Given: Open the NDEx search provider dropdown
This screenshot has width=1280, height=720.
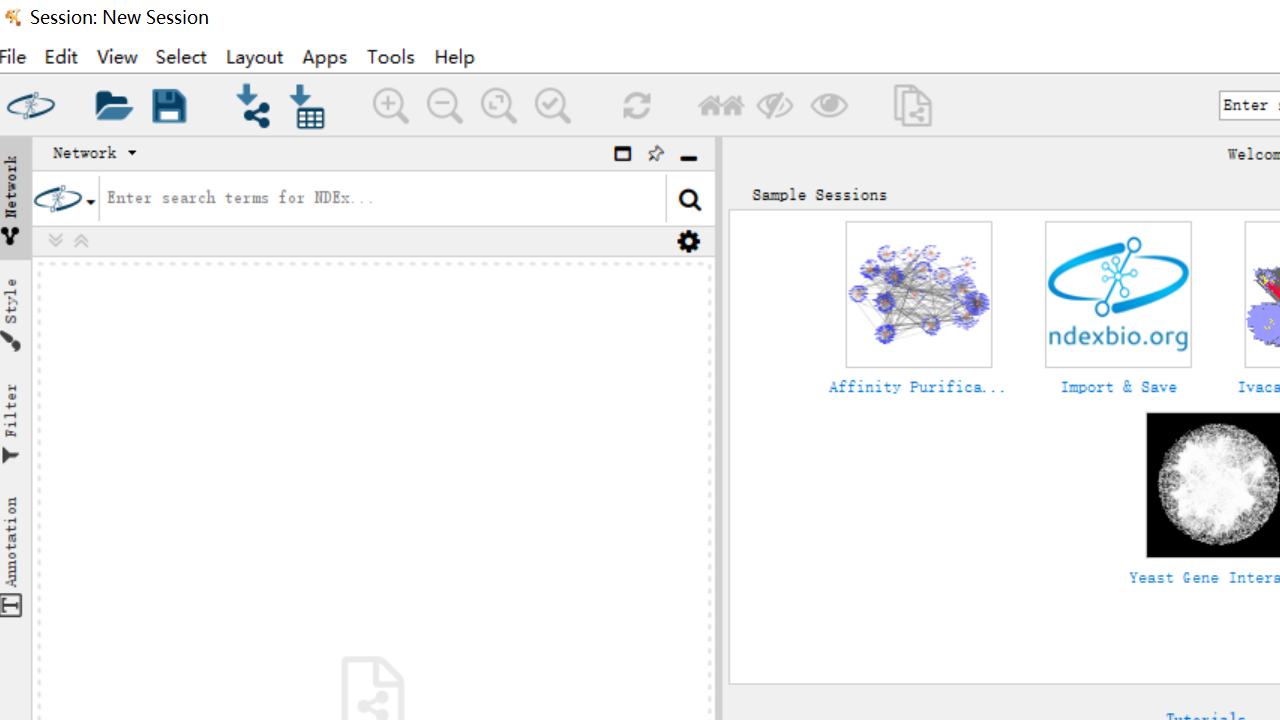Looking at the screenshot, I should coord(66,200).
